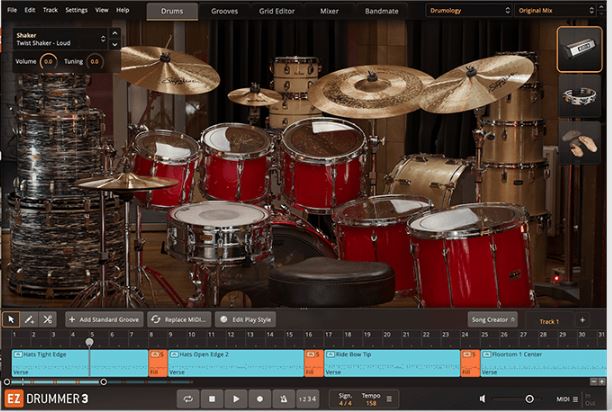Add a new track with plus
The image size is (612, 412).
[x=582, y=320]
